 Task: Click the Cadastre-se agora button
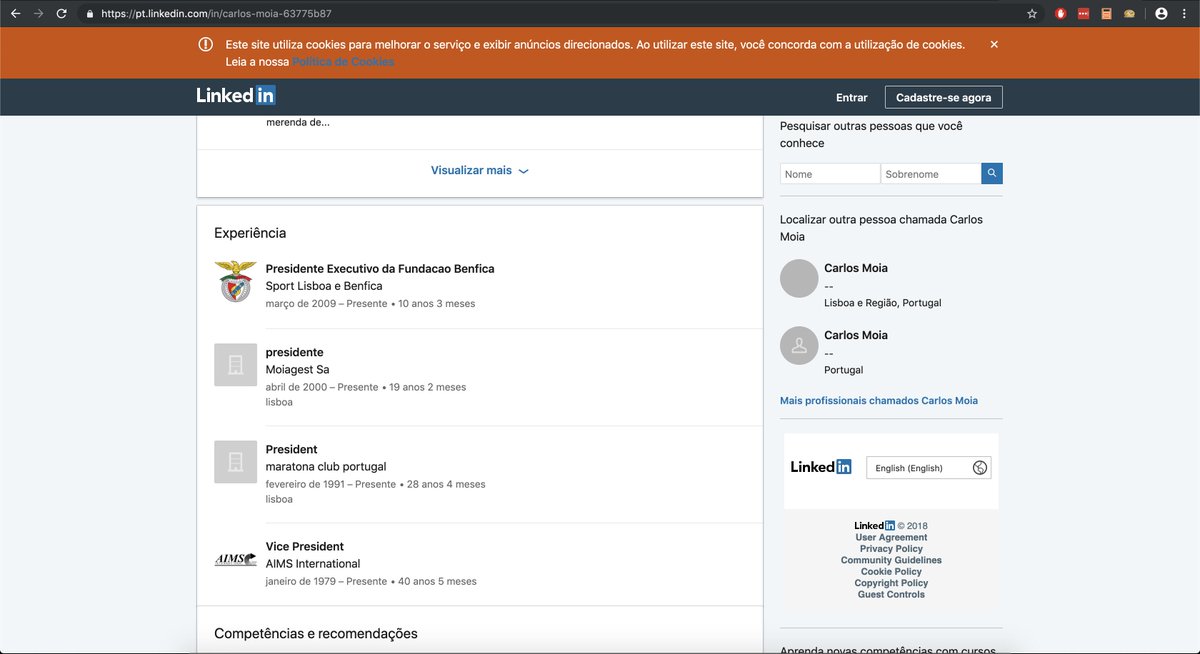[944, 97]
